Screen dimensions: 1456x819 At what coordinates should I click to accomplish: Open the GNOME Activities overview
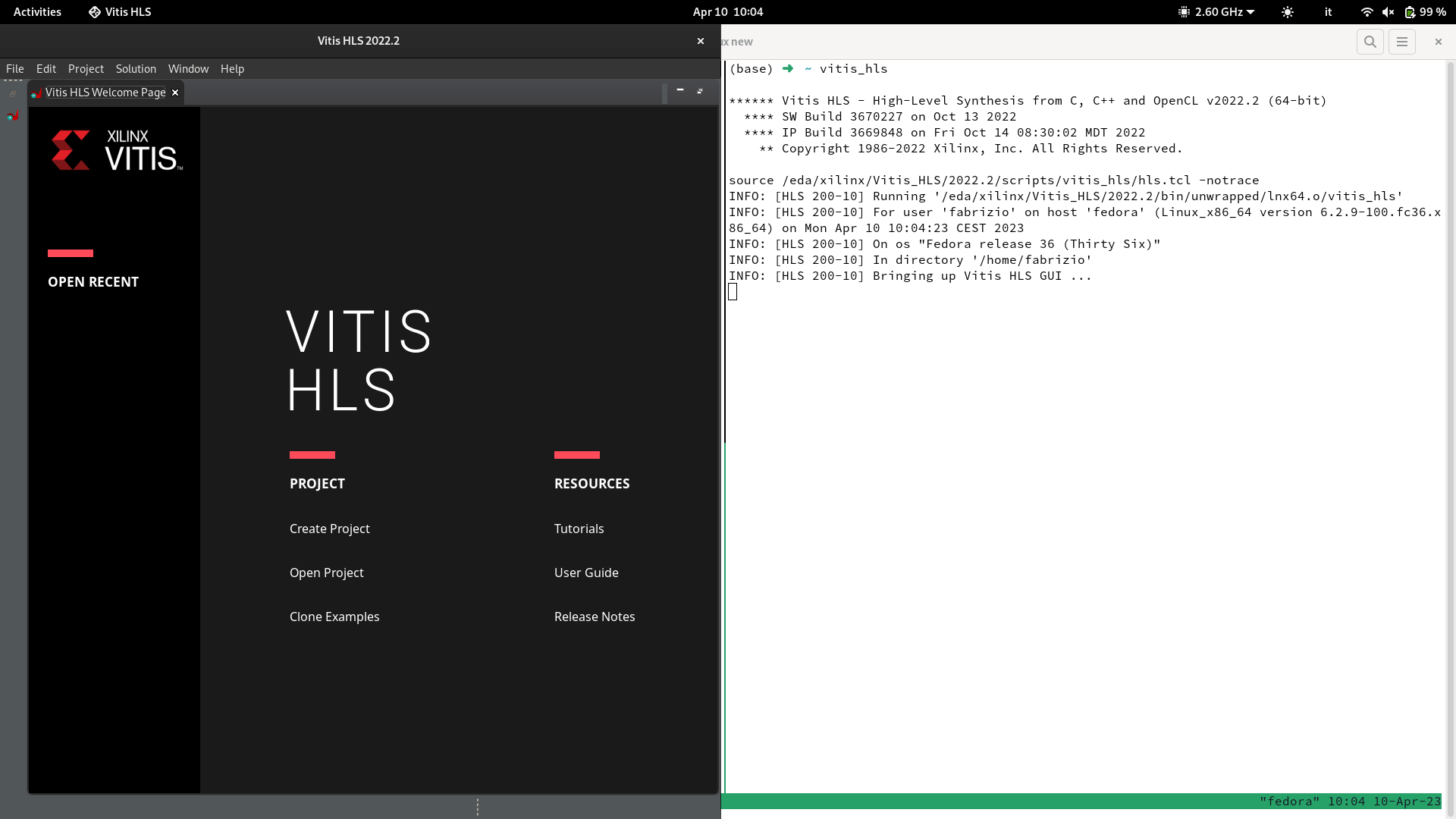pyautogui.click(x=37, y=12)
